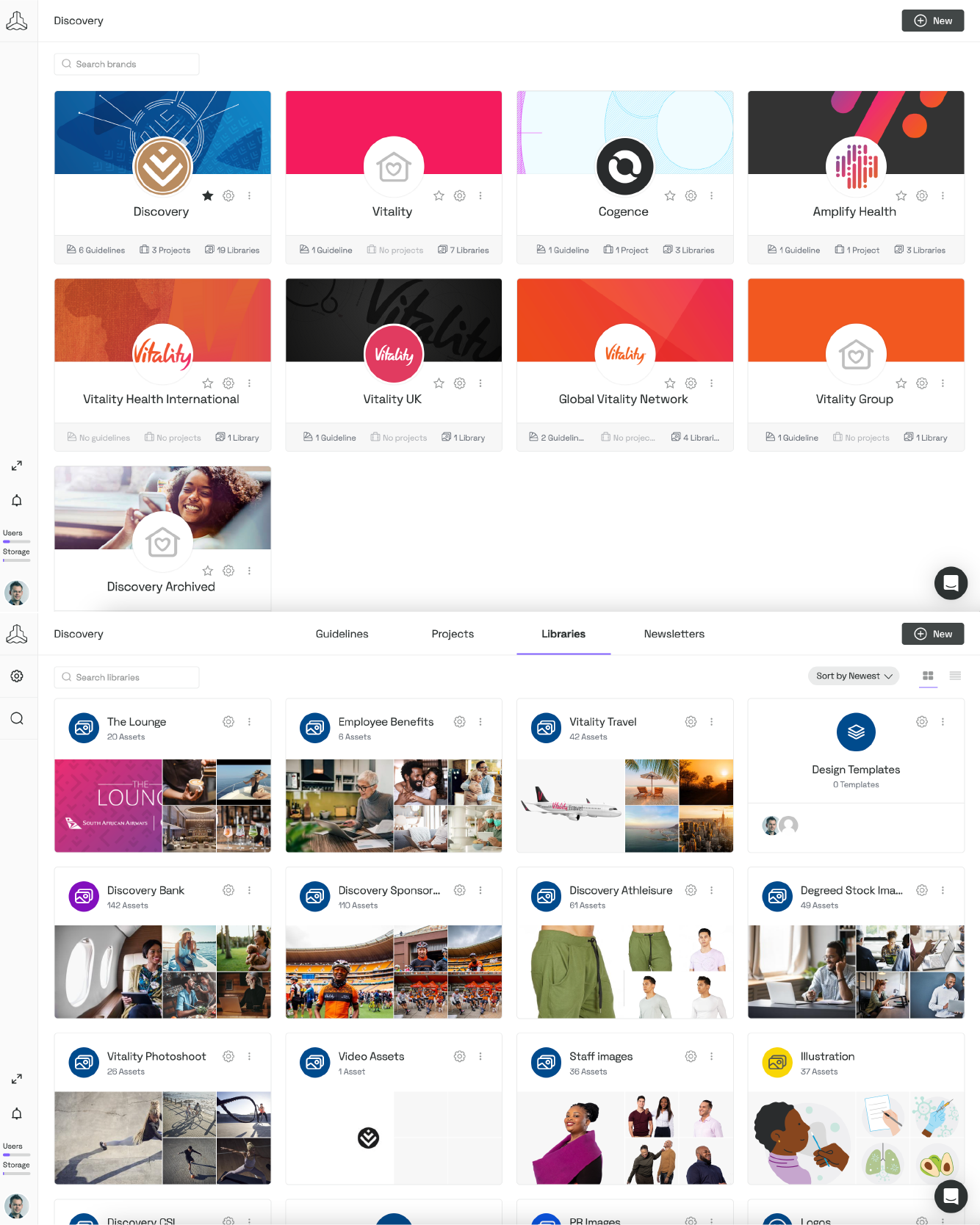The height and width of the screenshot is (1225, 980).
Task: Open Discovery Athleisure library settings gear
Action: click(x=691, y=890)
